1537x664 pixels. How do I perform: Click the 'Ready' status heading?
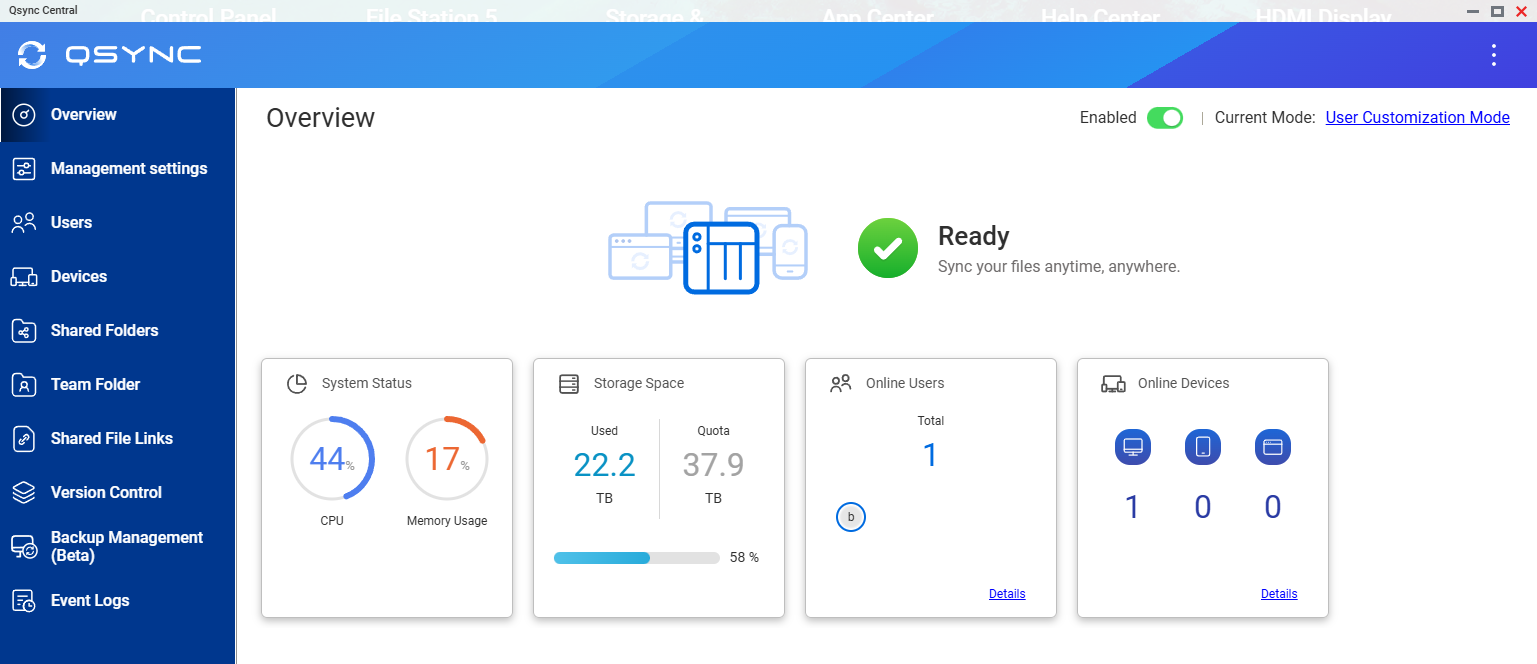[x=973, y=237]
